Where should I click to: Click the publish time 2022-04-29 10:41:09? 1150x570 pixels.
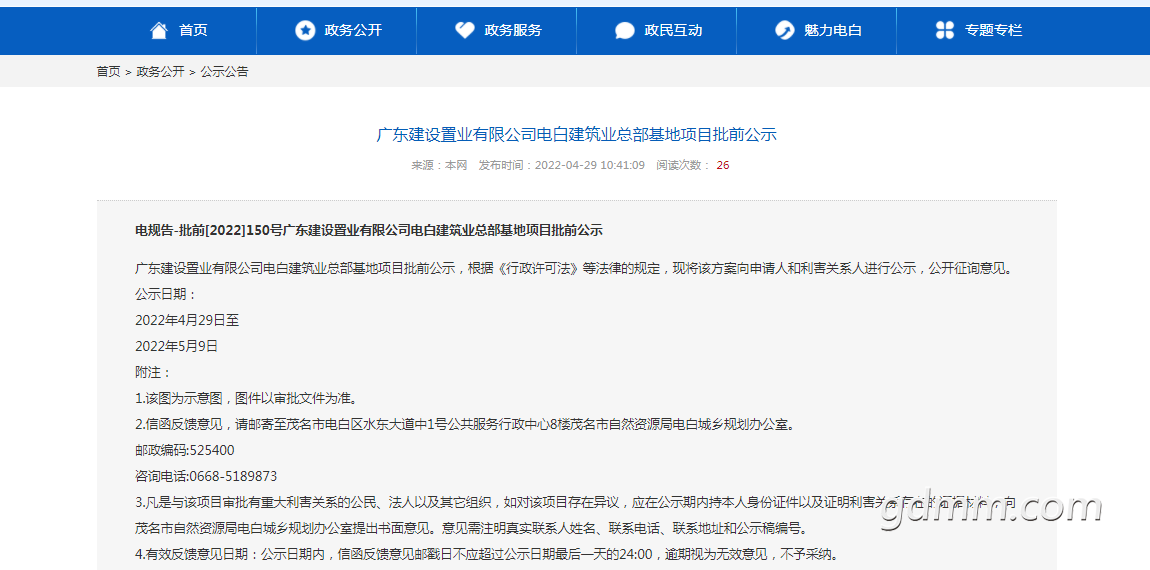tap(590, 165)
